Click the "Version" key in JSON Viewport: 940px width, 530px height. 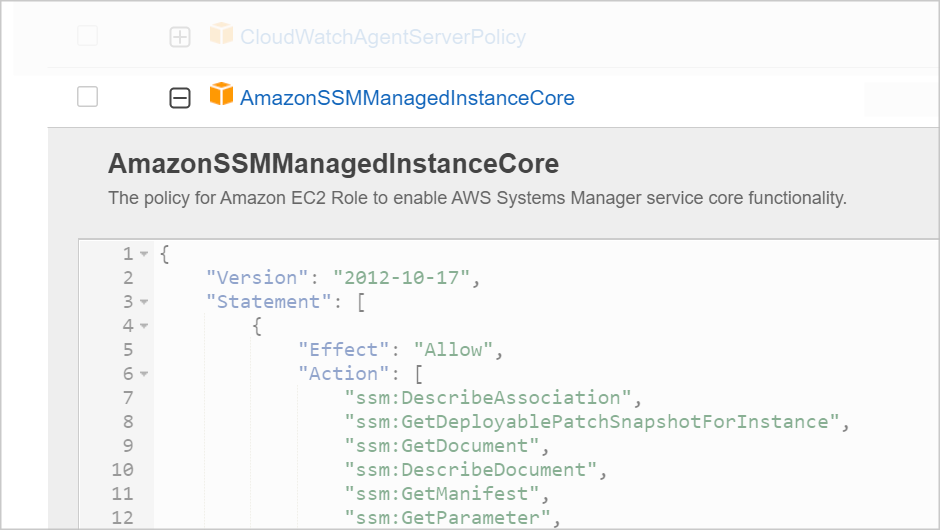click(257, 278)
